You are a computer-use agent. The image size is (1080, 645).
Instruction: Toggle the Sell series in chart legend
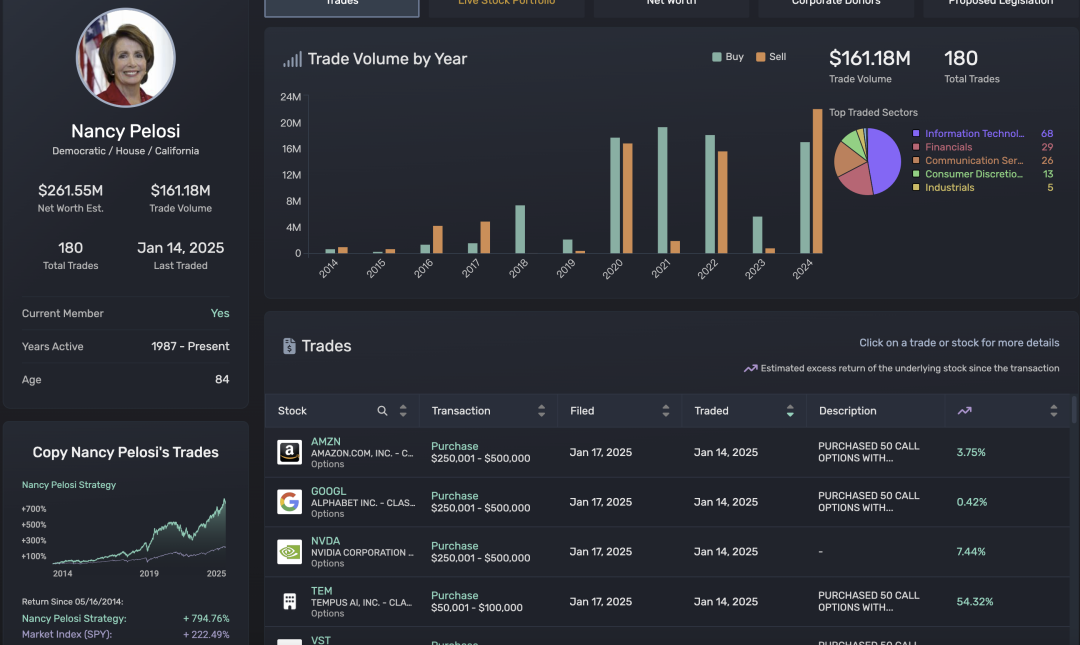pyautogui.click(x=771, y=57)
